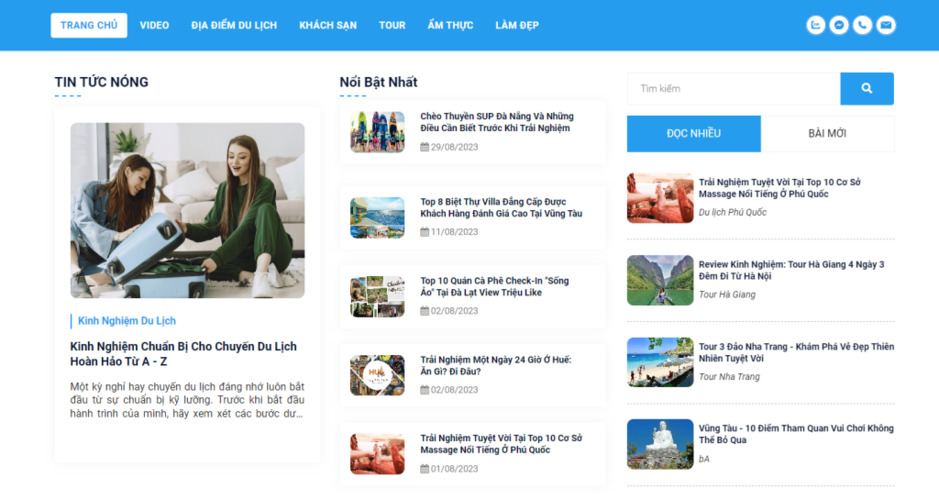Click the email envelope icon
Image resolution: width=939 pixels, height=500 pixels.
click(x=886, y=26)
